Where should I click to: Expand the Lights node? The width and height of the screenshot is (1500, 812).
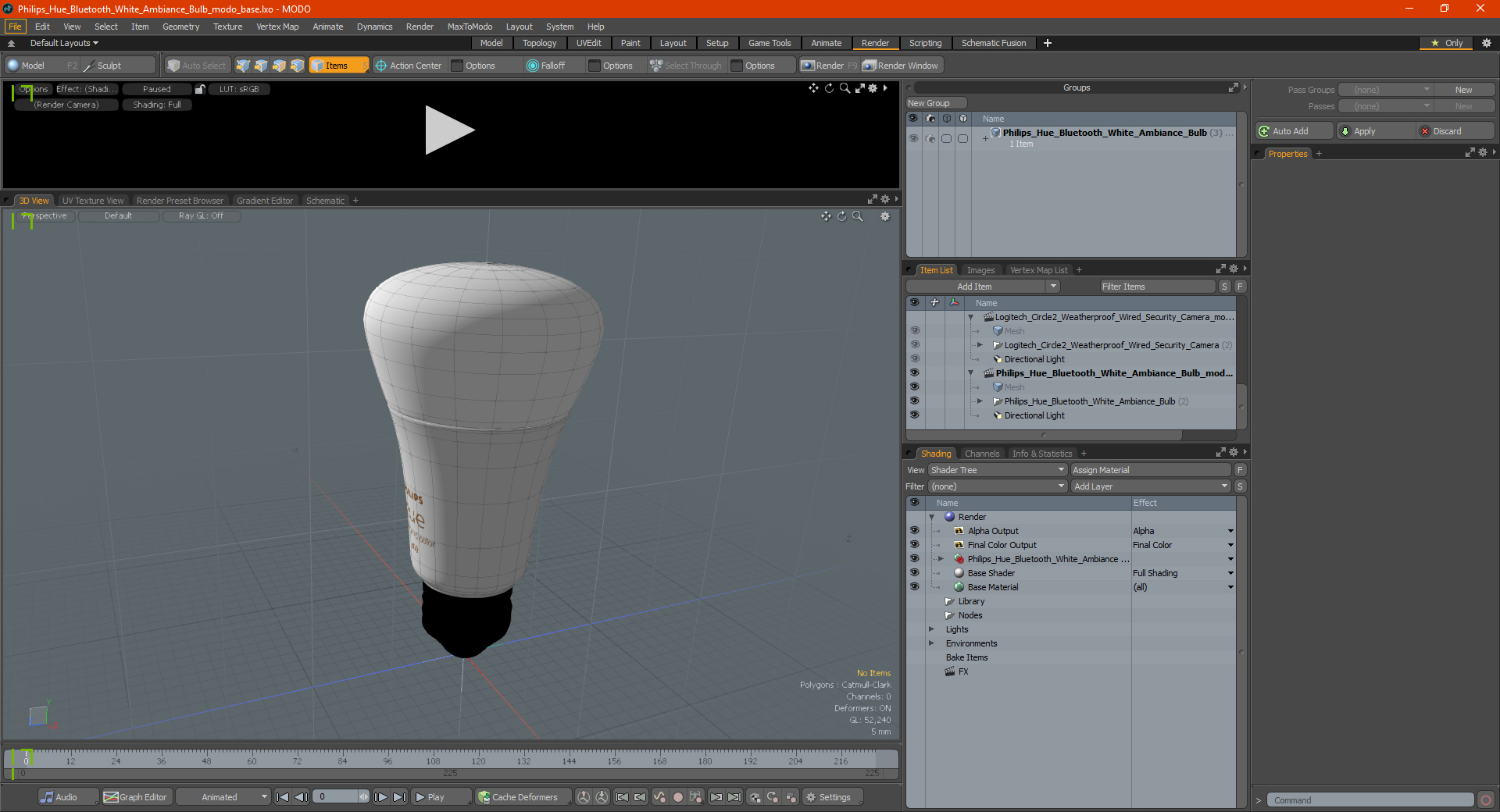point(931,629)
